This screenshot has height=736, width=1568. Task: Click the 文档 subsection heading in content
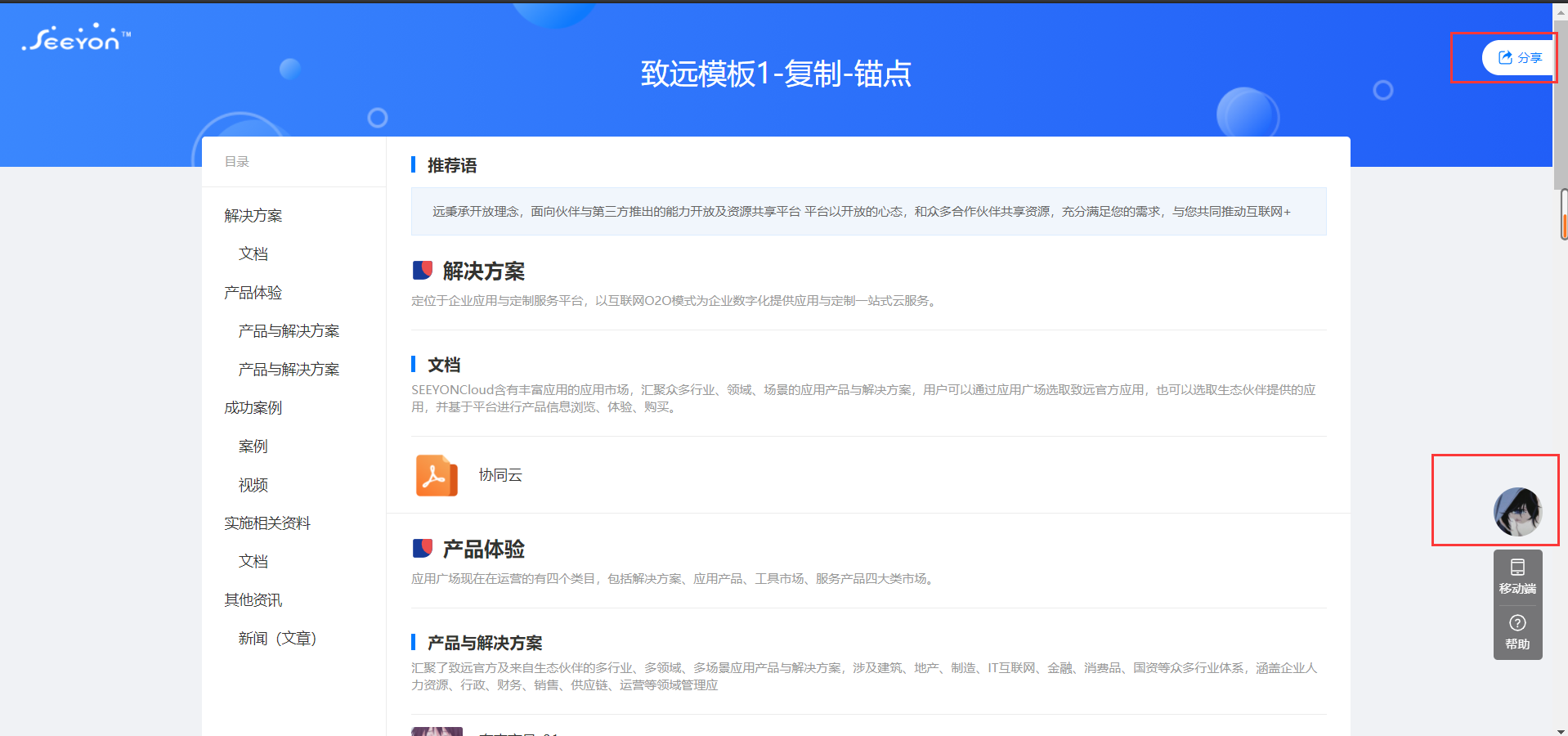[444, 365]
